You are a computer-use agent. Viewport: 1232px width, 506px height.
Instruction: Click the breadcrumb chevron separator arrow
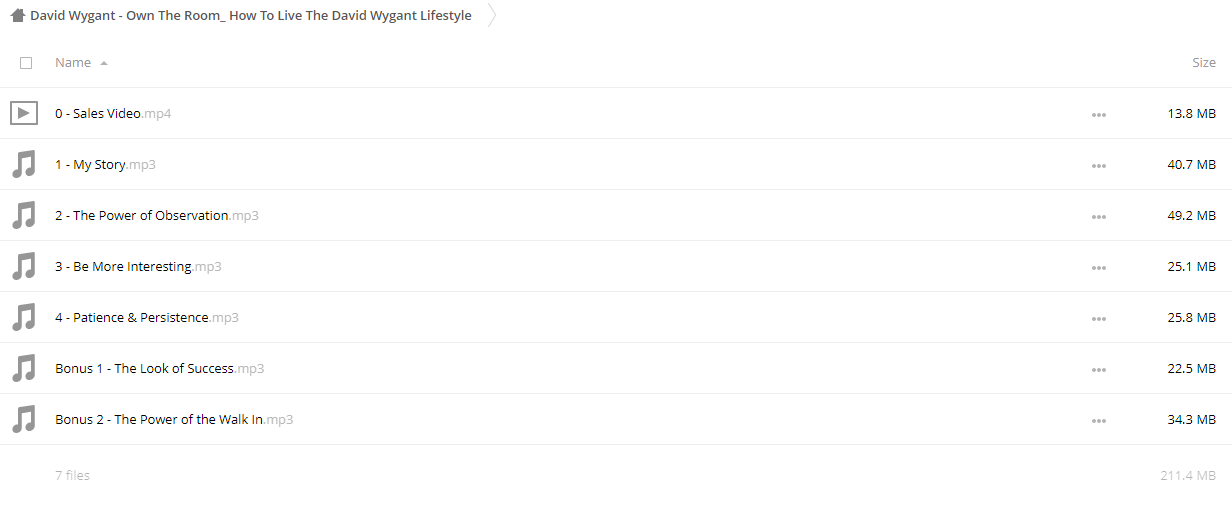point(491,16)
